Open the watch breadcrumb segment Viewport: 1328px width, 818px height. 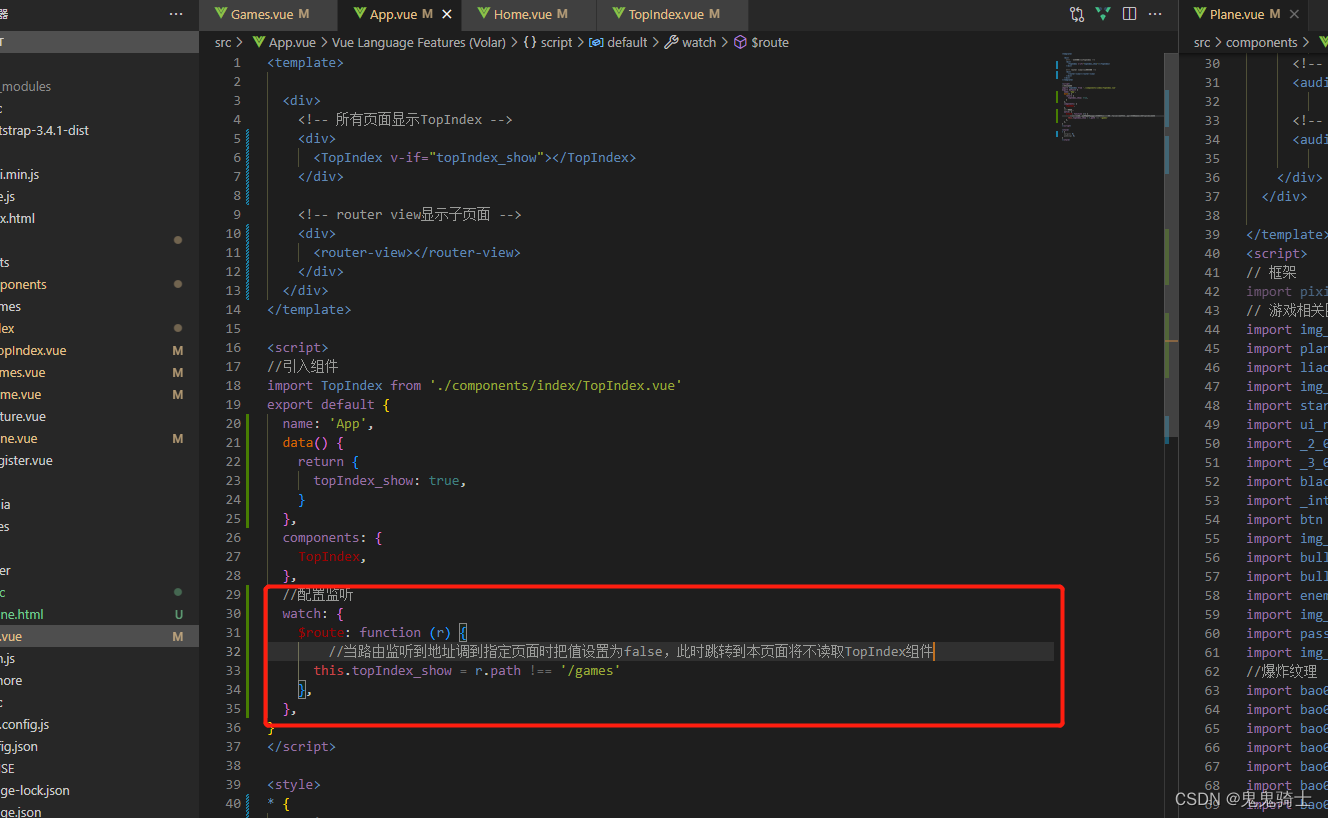pos(691,42)
